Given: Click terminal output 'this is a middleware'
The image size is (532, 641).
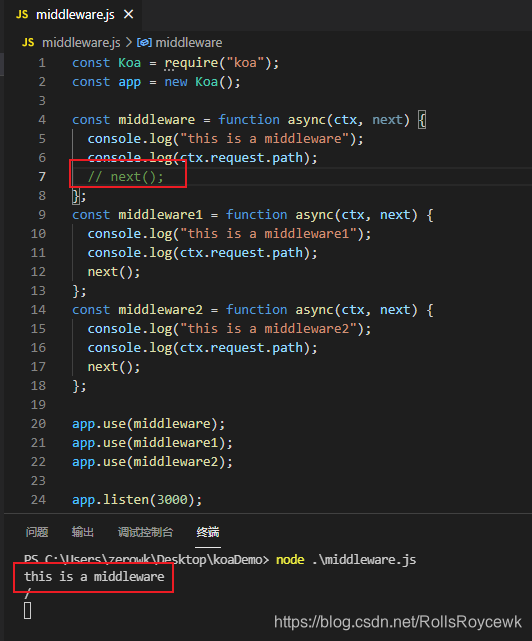Looking at the screenshot, I should tap(94, 576).
